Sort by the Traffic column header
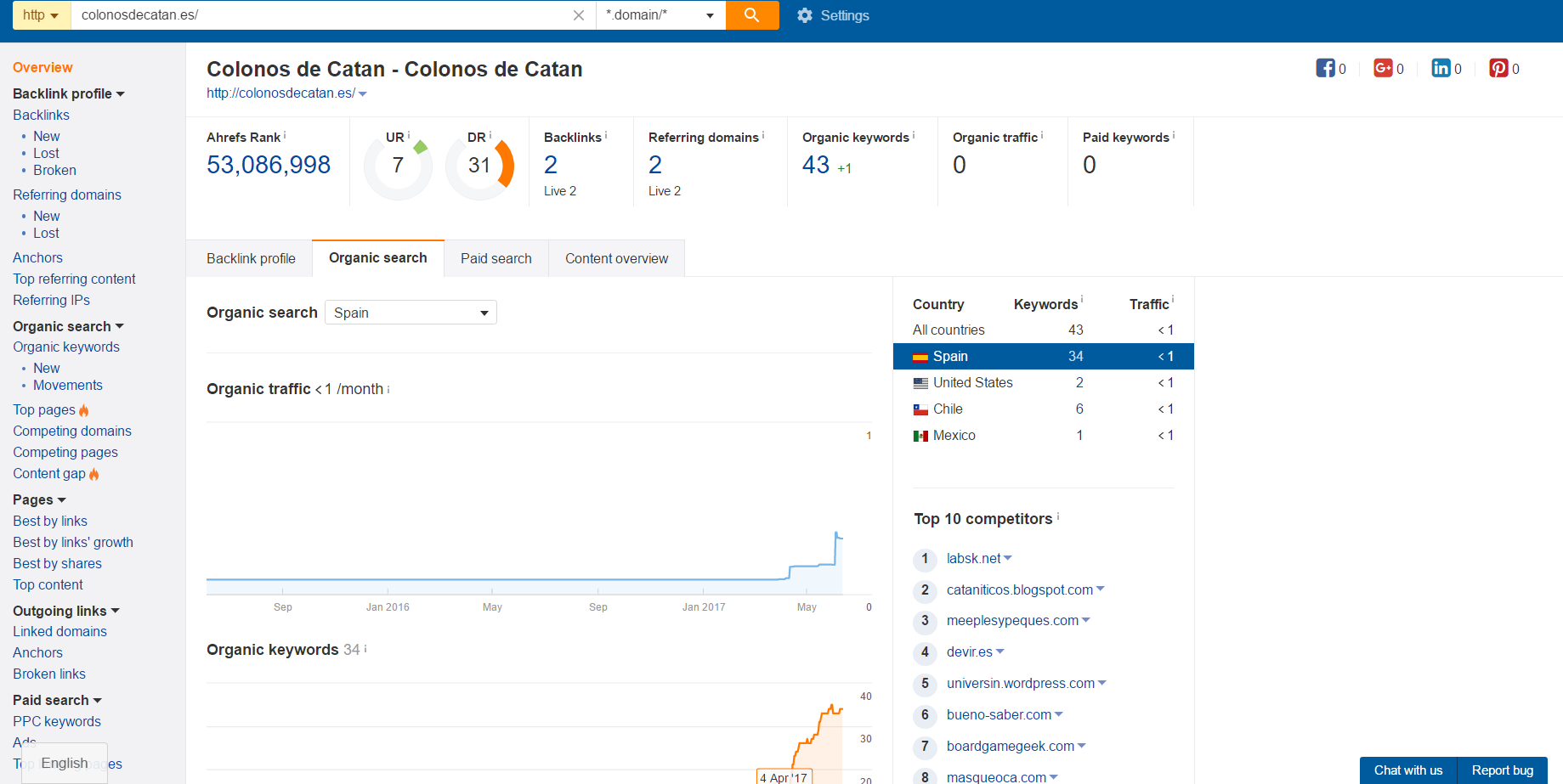 [x=1149, y=304]
